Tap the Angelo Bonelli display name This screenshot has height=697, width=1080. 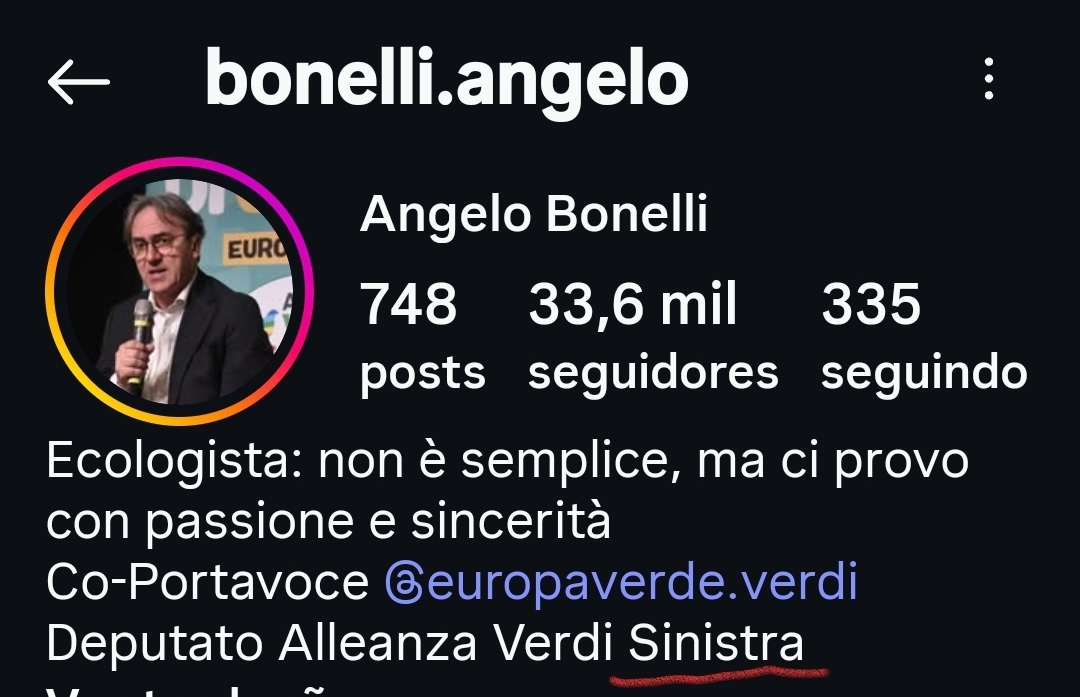[x=534, y=214]
